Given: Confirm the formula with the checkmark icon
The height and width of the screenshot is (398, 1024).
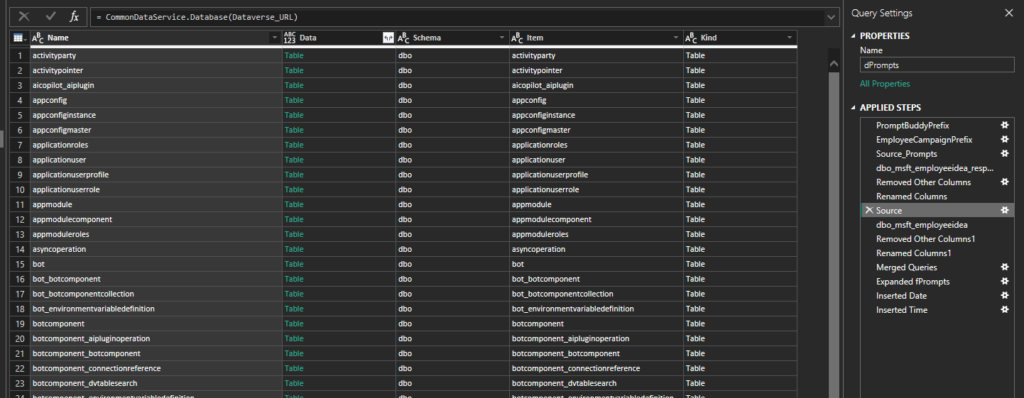Looking at the screenshot, I should click(50, 16).
